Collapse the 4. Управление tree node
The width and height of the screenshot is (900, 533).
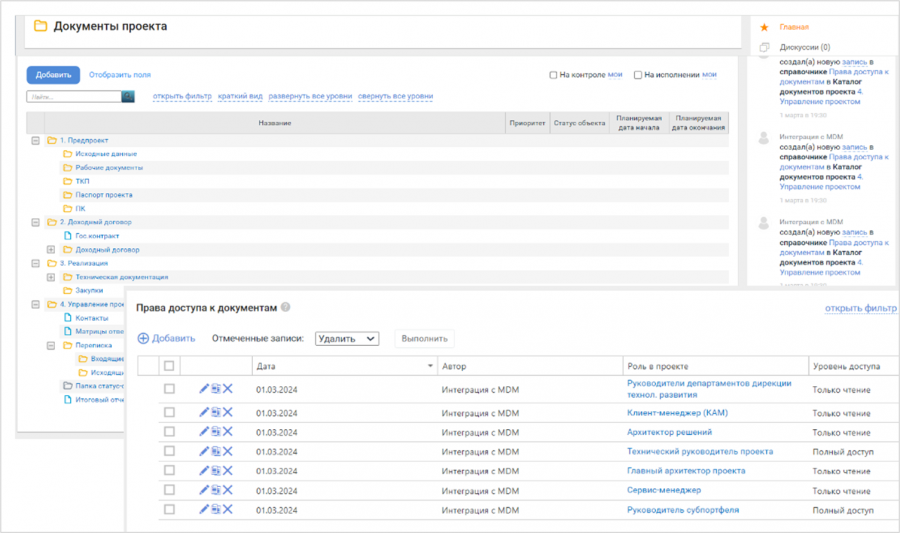tap(36, 304)
